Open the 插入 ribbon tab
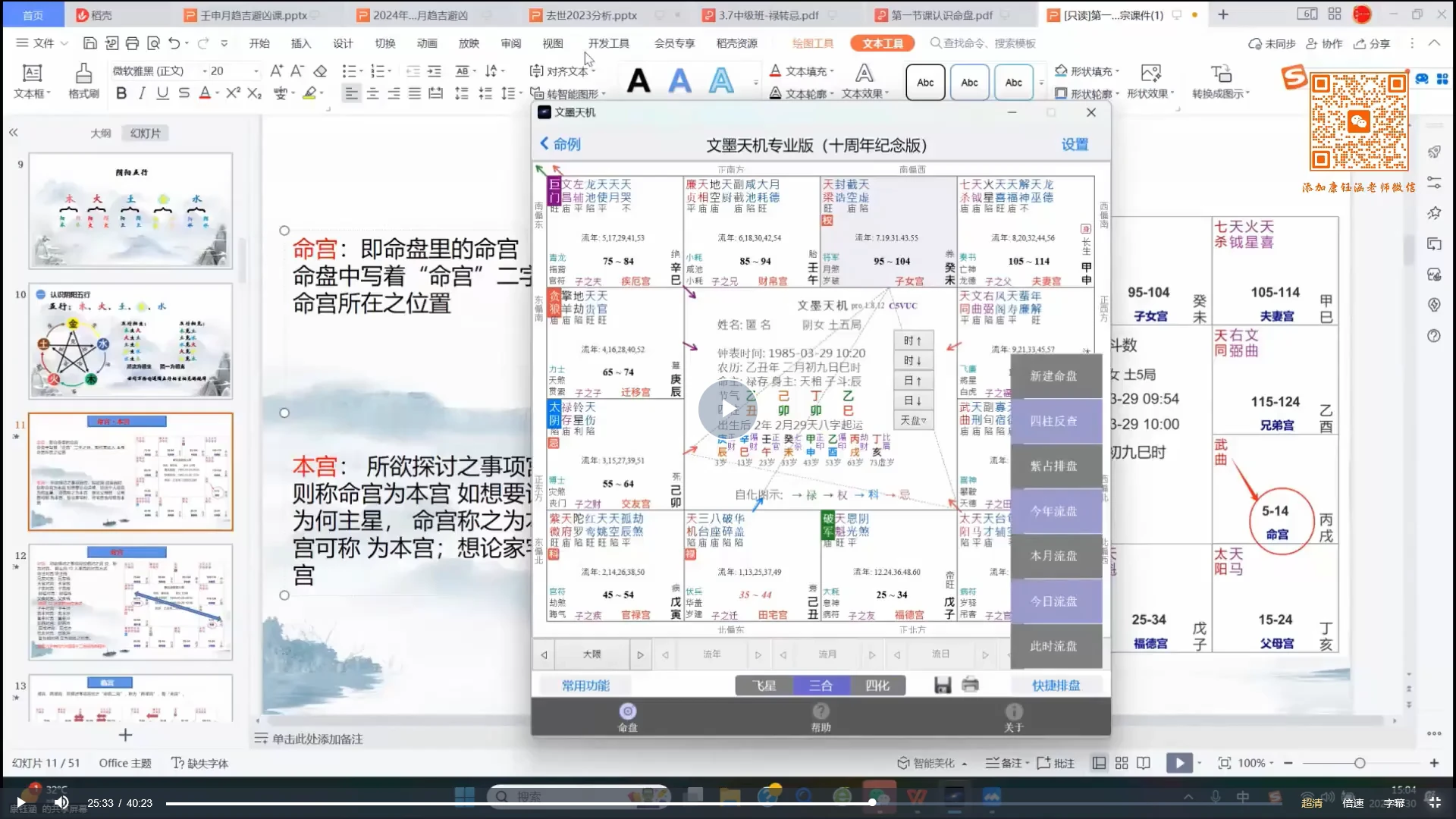 click(x=301, y=43)
